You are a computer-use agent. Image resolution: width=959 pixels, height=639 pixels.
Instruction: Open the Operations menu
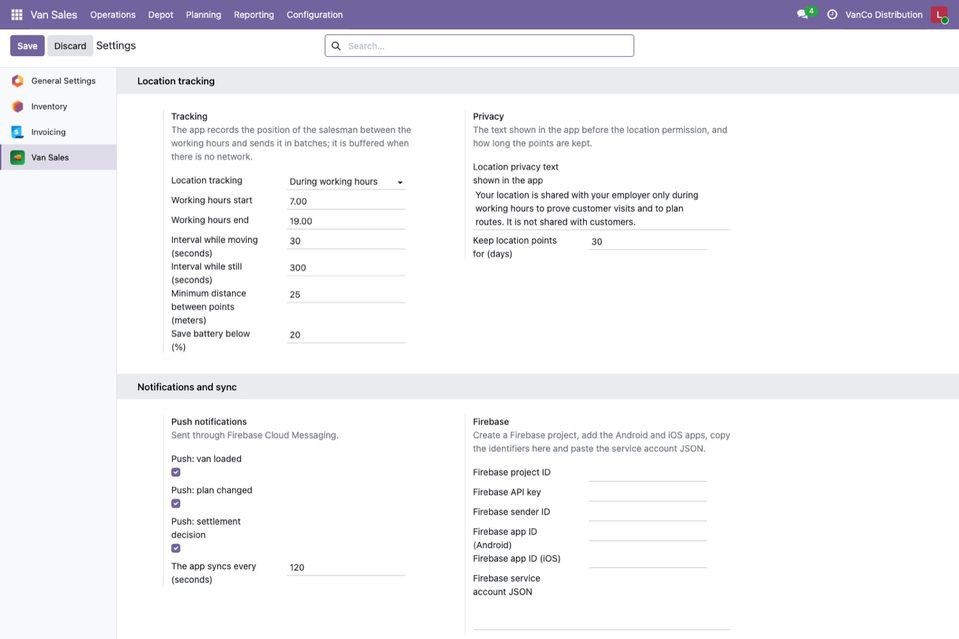pyautogui.click(x=113, y=15)
